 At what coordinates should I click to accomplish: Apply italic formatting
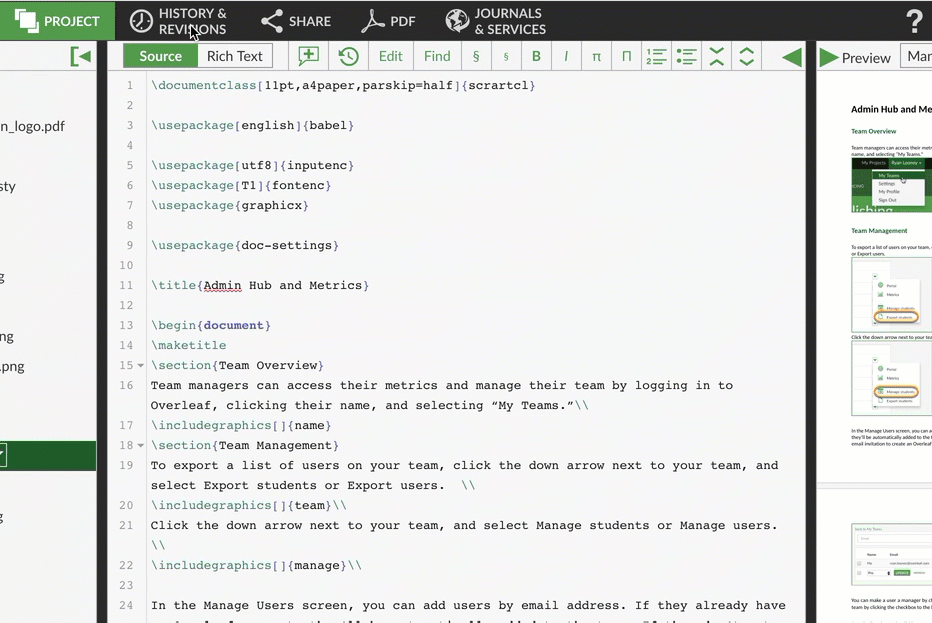tap(566, 56)
